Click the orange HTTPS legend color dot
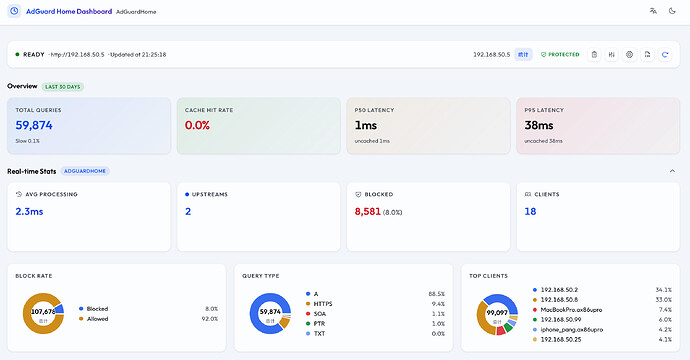This screenshot has width=690, height=360. coord(308,304)
